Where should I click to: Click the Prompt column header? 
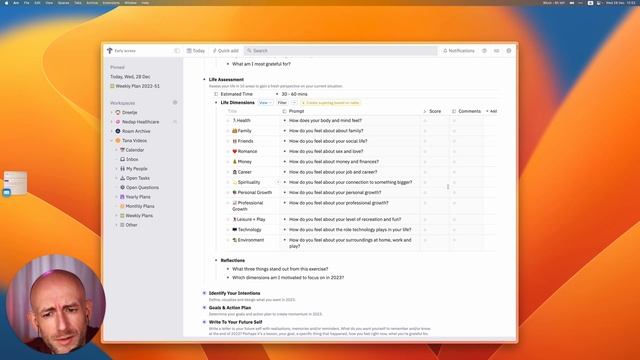pos(296,111)
